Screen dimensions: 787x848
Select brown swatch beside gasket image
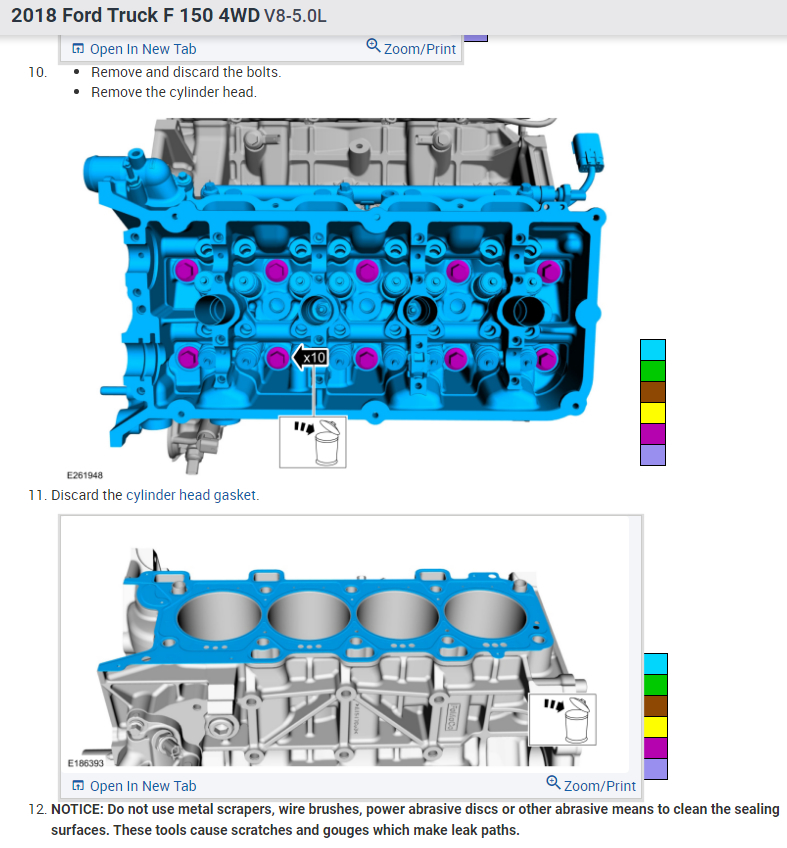(x=656, y=706)
